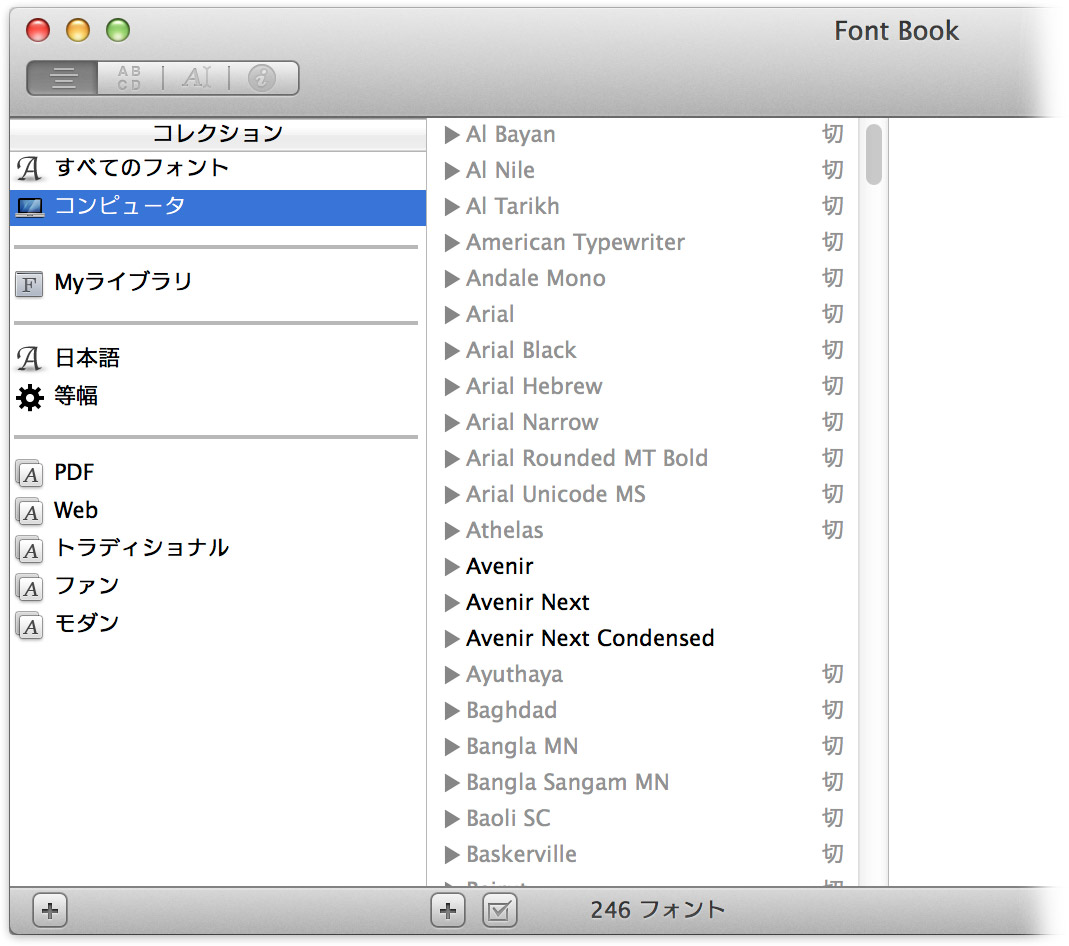
Task: Click the F library icon of Myライブラリ
Action: click(x=29, y=284)
